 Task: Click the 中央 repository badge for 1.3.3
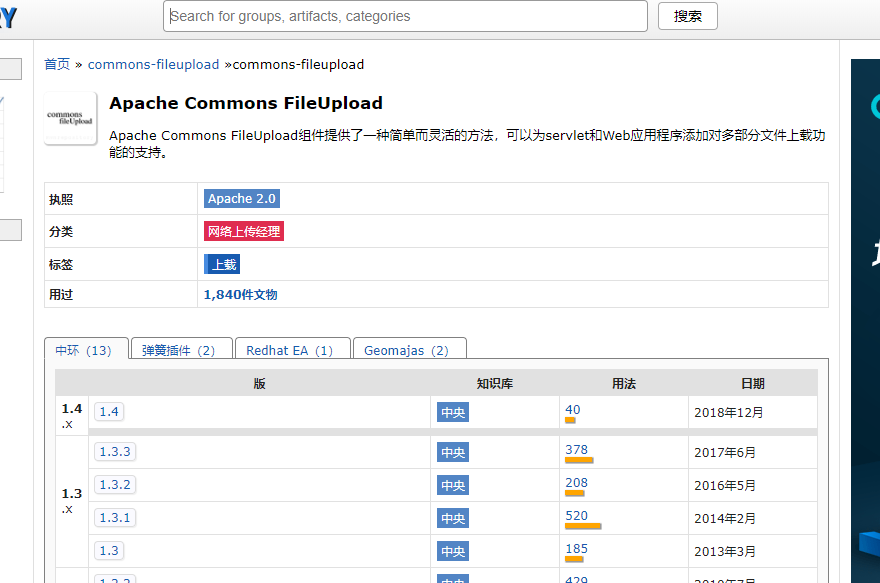click(x=453, y=452)
